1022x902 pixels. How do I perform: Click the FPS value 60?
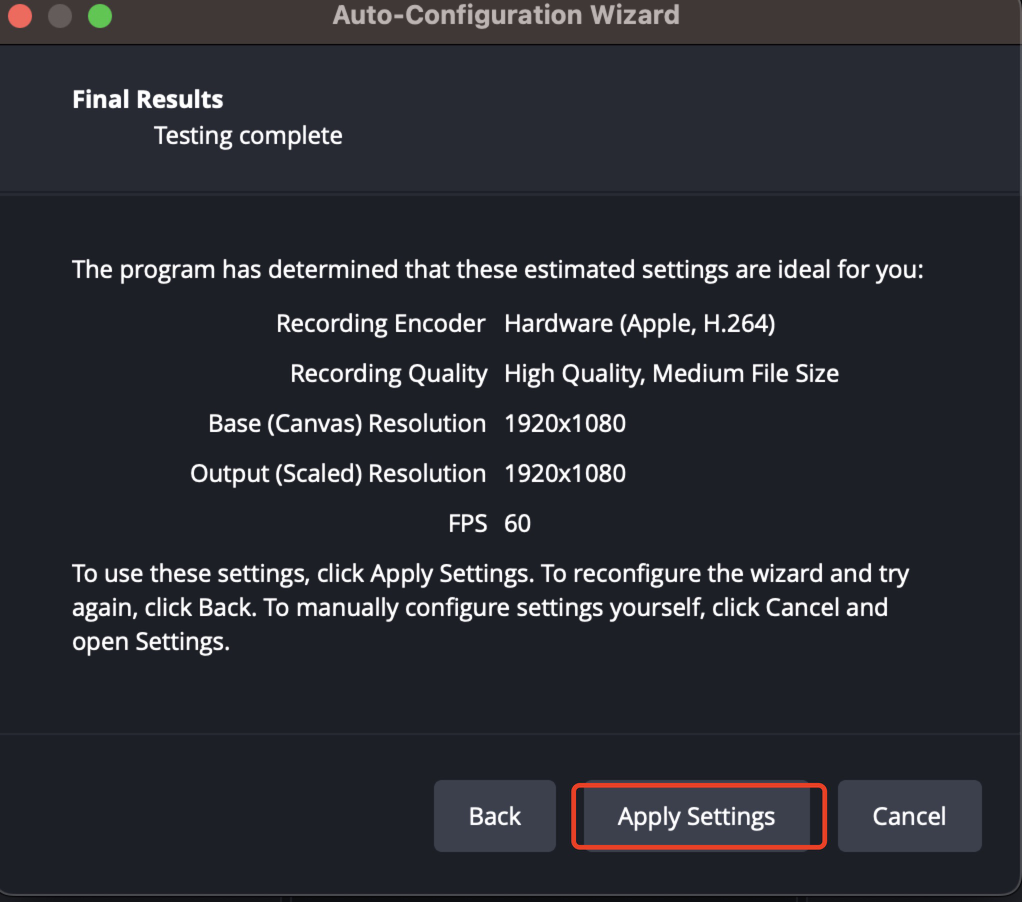pos(518,523)
